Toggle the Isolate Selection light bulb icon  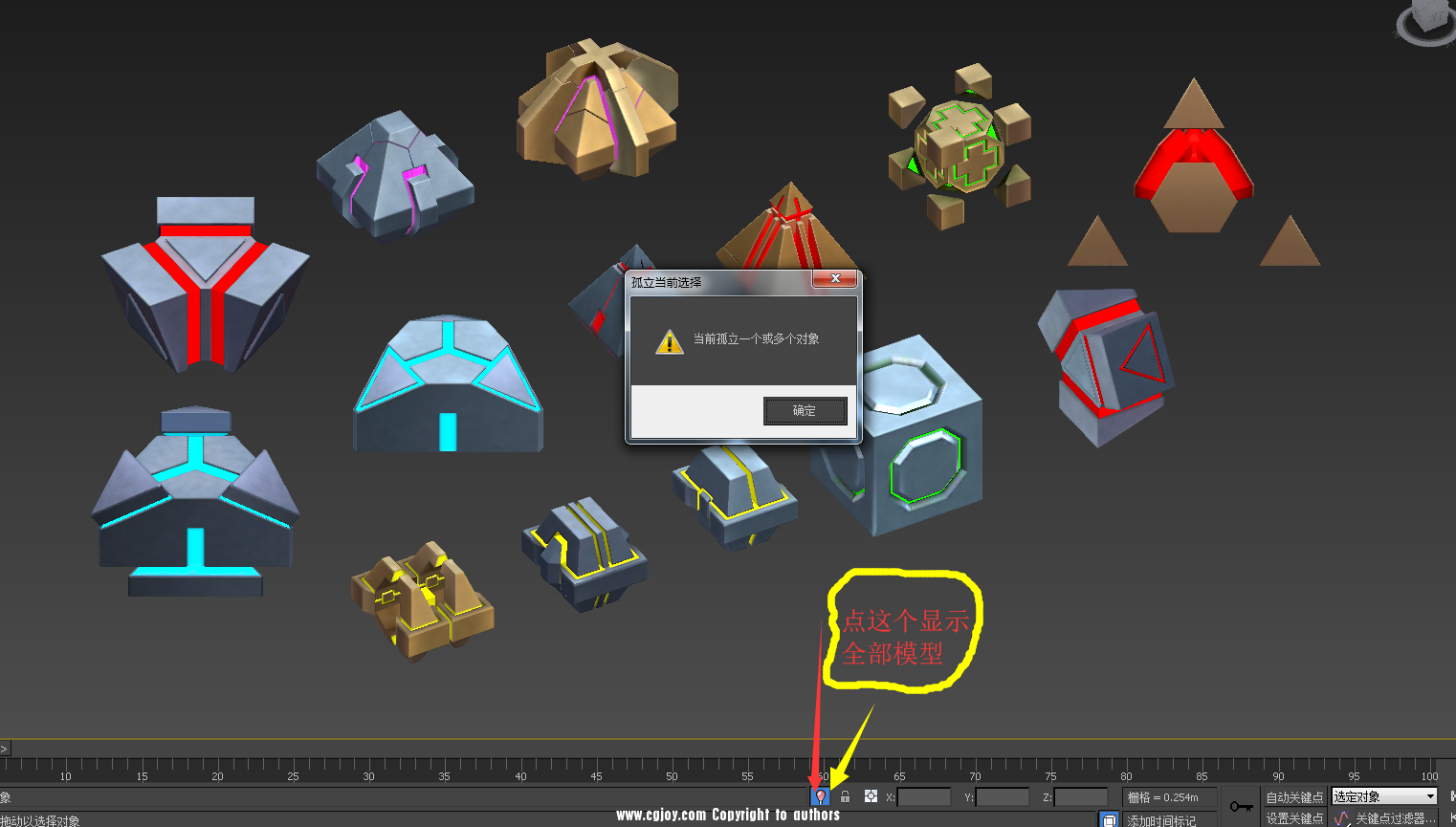(820, 796)
